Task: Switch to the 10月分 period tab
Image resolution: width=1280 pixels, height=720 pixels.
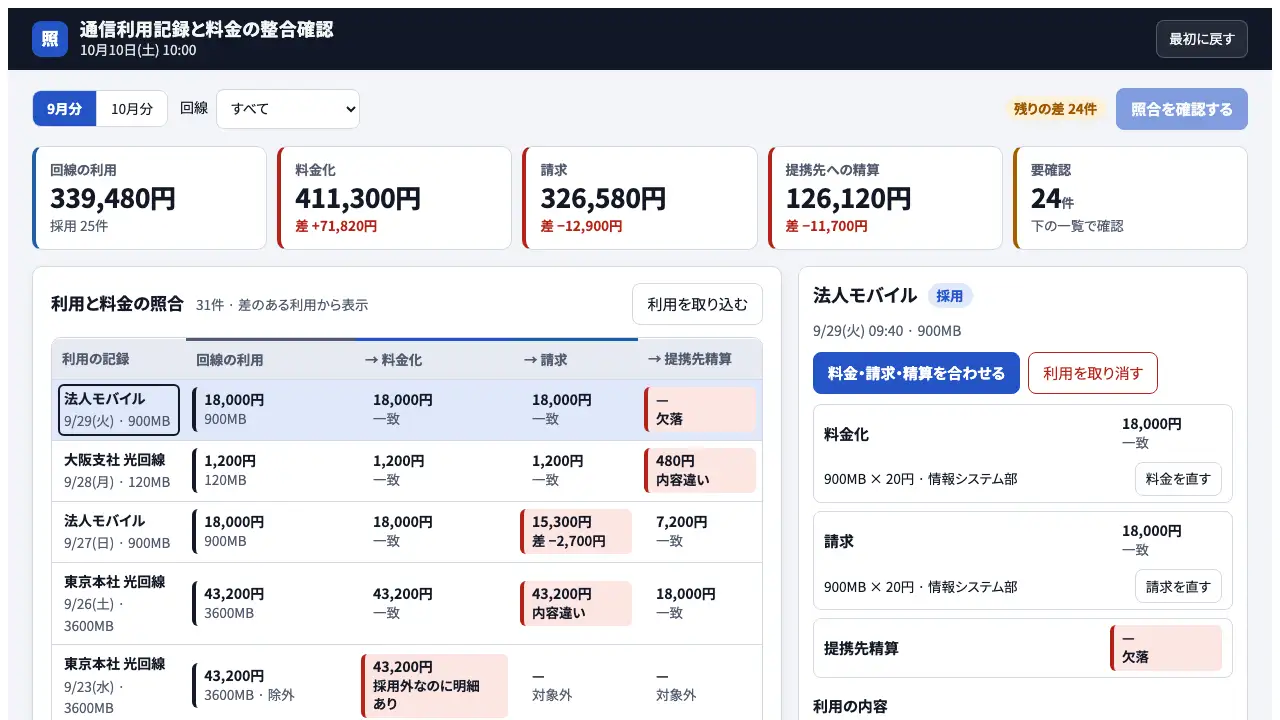Action: (x=132, y=109)
